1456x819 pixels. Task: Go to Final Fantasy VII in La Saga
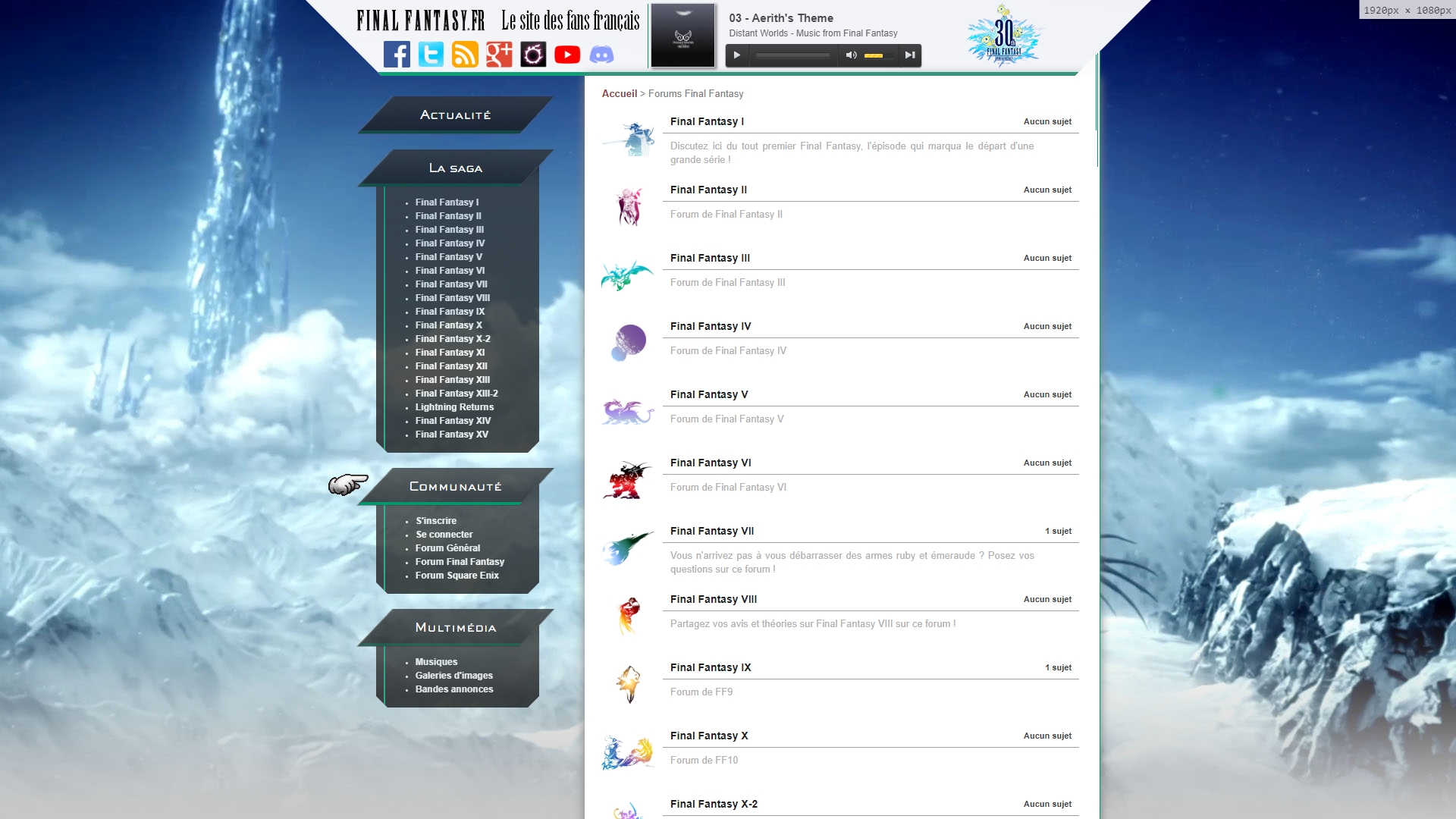(451, 284)
